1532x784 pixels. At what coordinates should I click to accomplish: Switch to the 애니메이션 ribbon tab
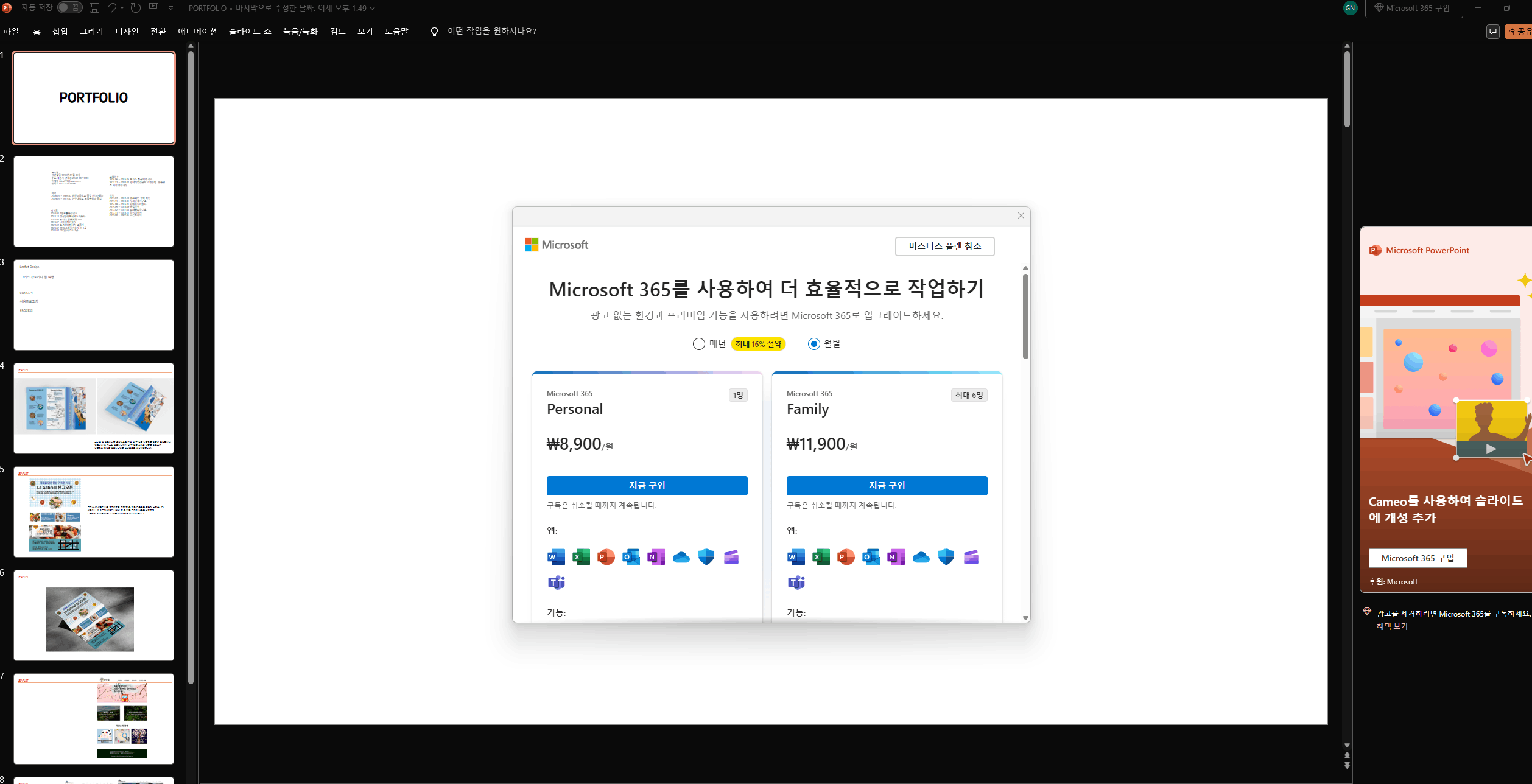pos(197,32)
